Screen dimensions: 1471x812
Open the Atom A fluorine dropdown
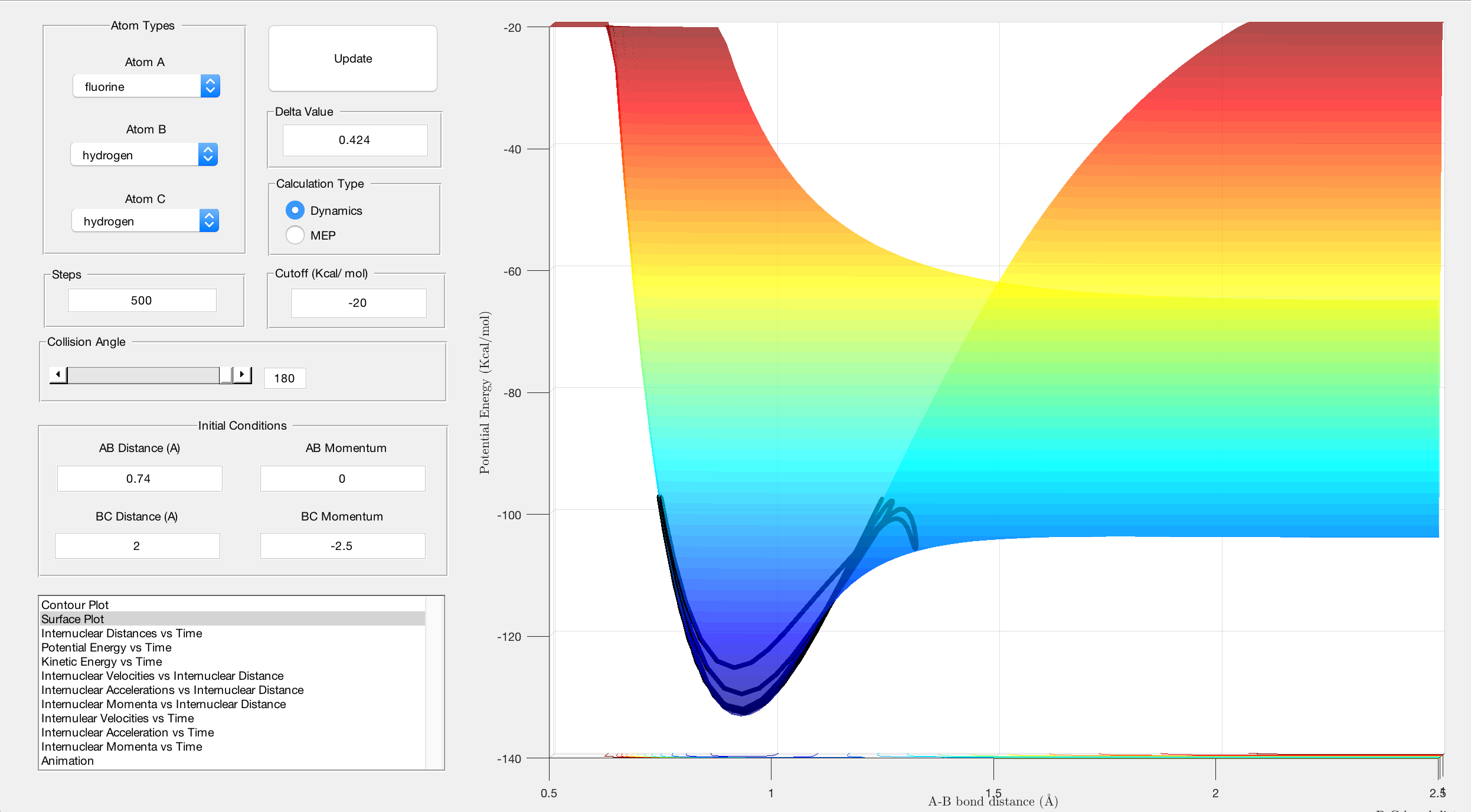coord(146,86)
